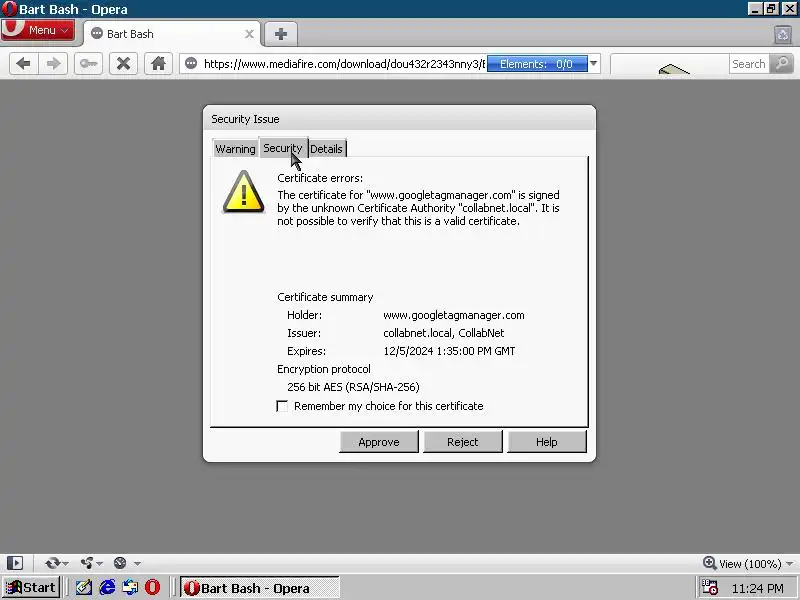Go back with the back arrow
This screenshot has width=800, height=600.
point(23,64)
